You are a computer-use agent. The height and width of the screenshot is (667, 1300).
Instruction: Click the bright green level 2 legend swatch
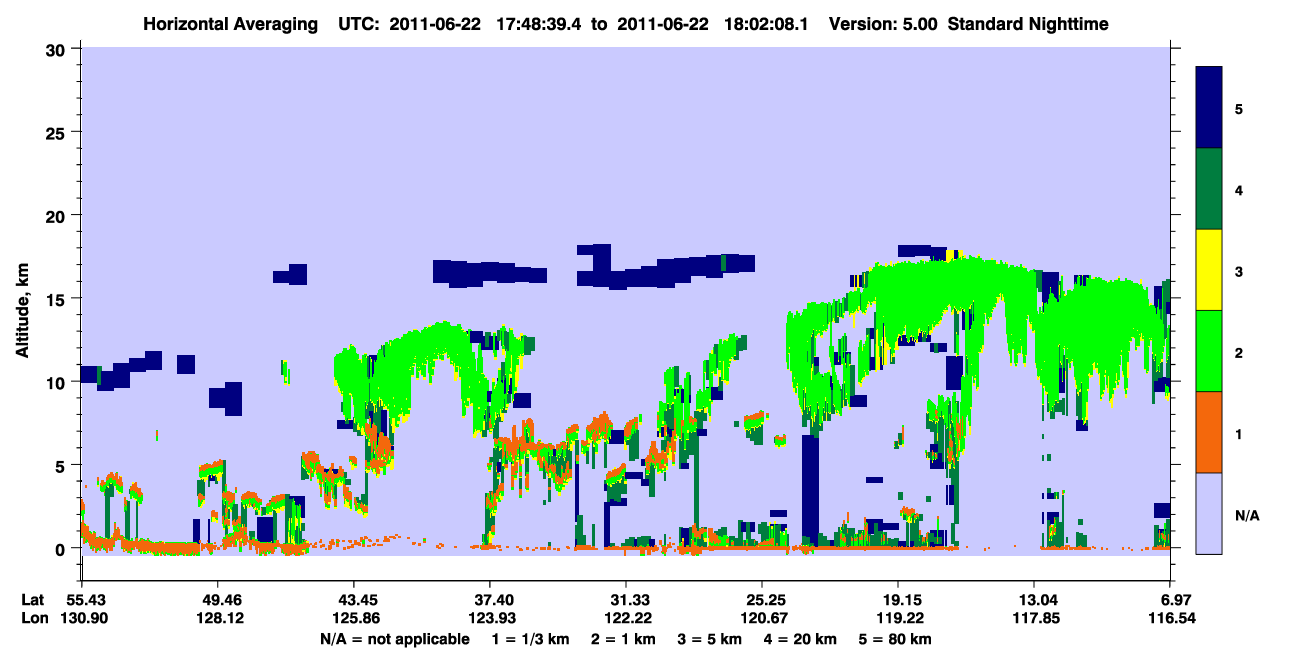click(x=1209, y=351)
